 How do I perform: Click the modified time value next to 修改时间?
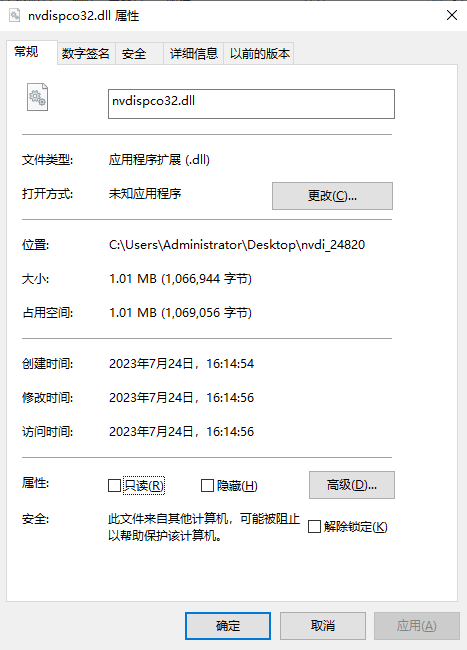(181, 398)
